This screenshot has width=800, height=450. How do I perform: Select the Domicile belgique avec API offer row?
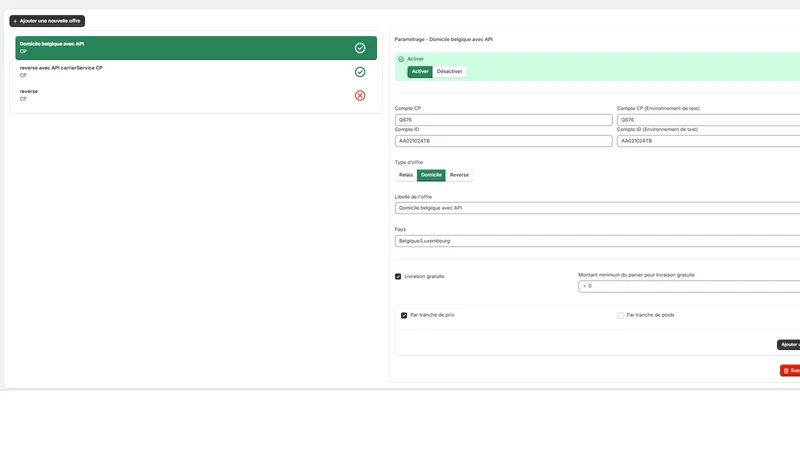coord(196,48)
